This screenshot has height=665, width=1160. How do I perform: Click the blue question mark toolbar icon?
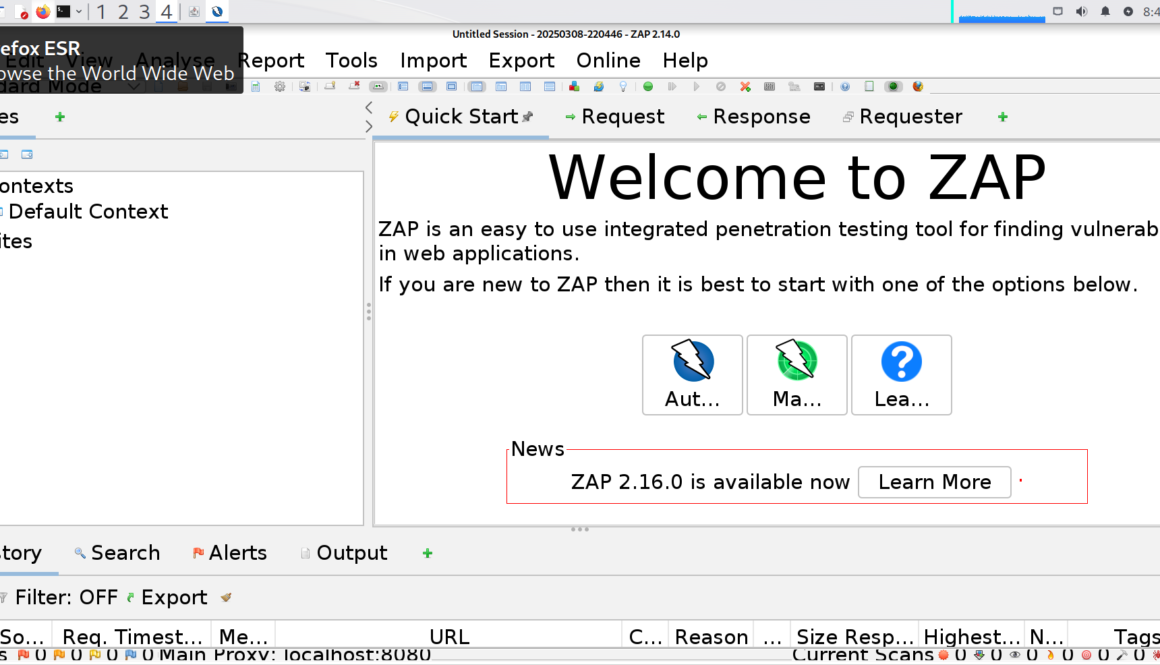coord(844,87)
